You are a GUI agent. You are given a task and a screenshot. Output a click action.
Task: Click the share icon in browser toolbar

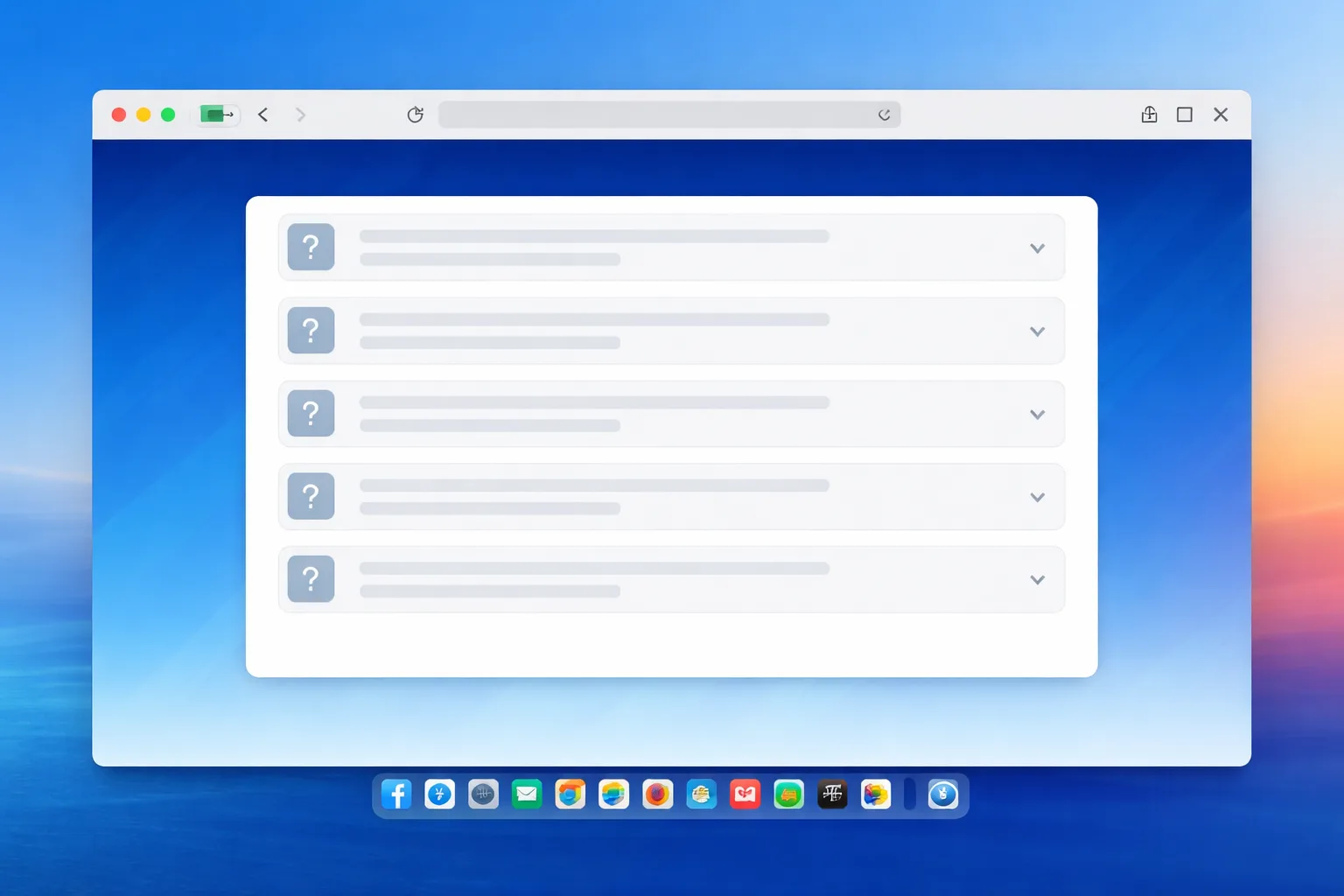[x=1149, y=115]
